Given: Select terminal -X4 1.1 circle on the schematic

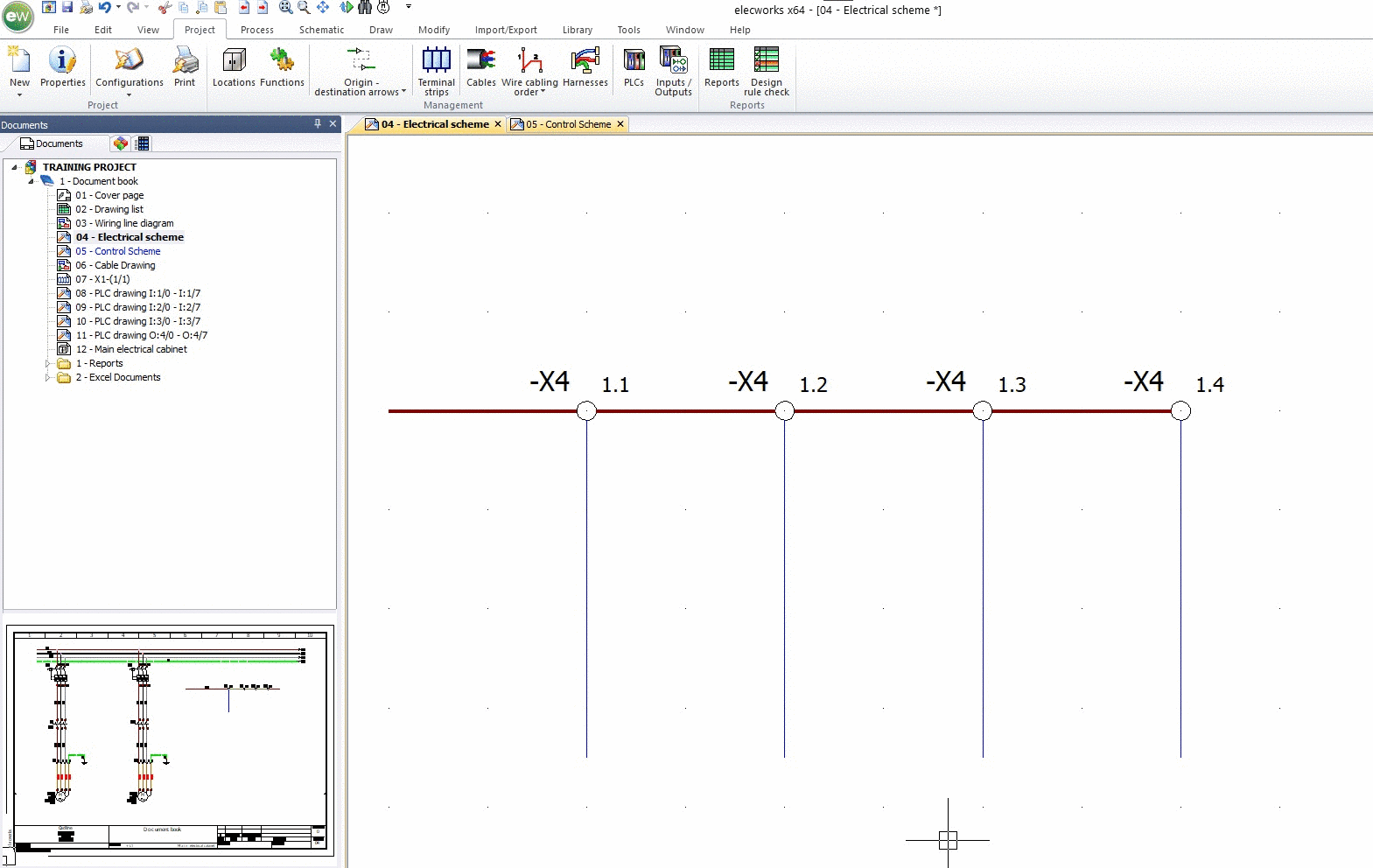Looking at the screenshot, I should [x=586, y=410].
